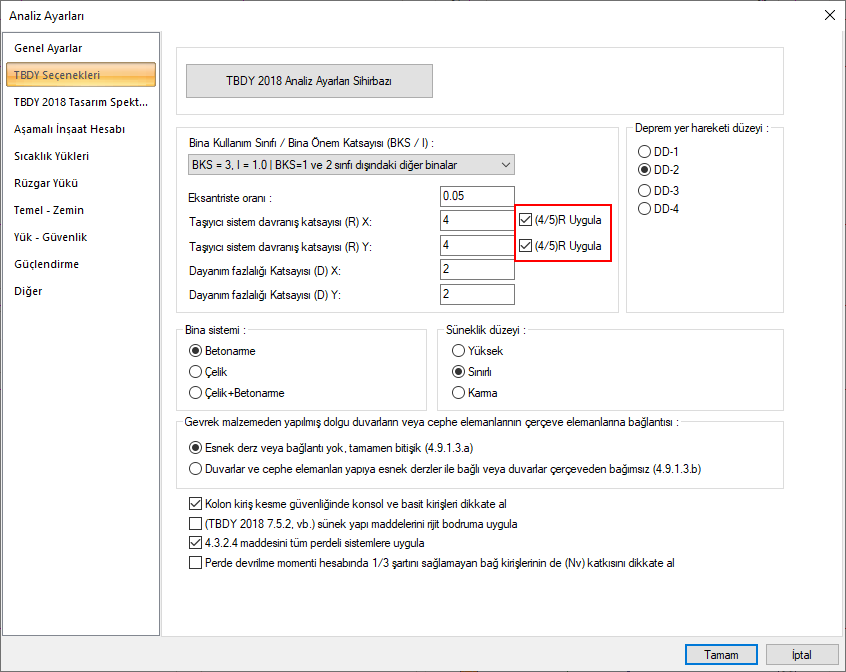This screenshot has height=672, width=846.
Task: Switch to TBDY 2018 Tasarım Spektrumu page
Action: click(80, 102)
